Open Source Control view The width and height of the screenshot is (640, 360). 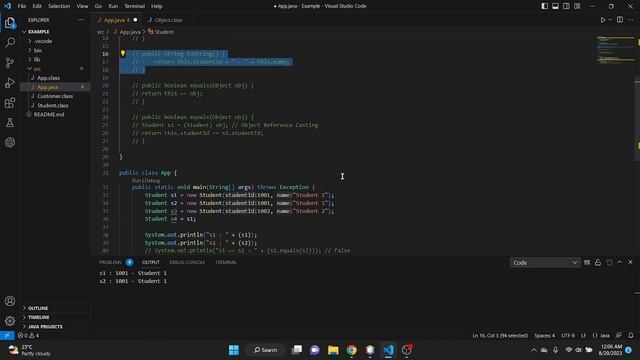pyautogui.click(x=10, y=62)
